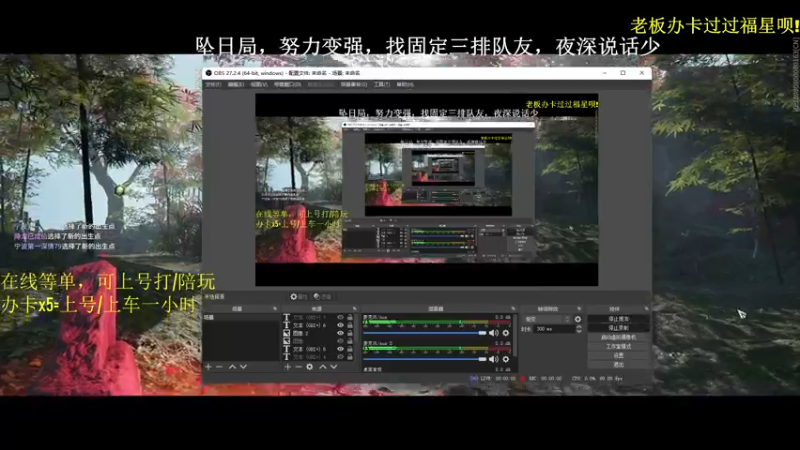Click the 300 ms transition duration field

click(x=554, y=329)
